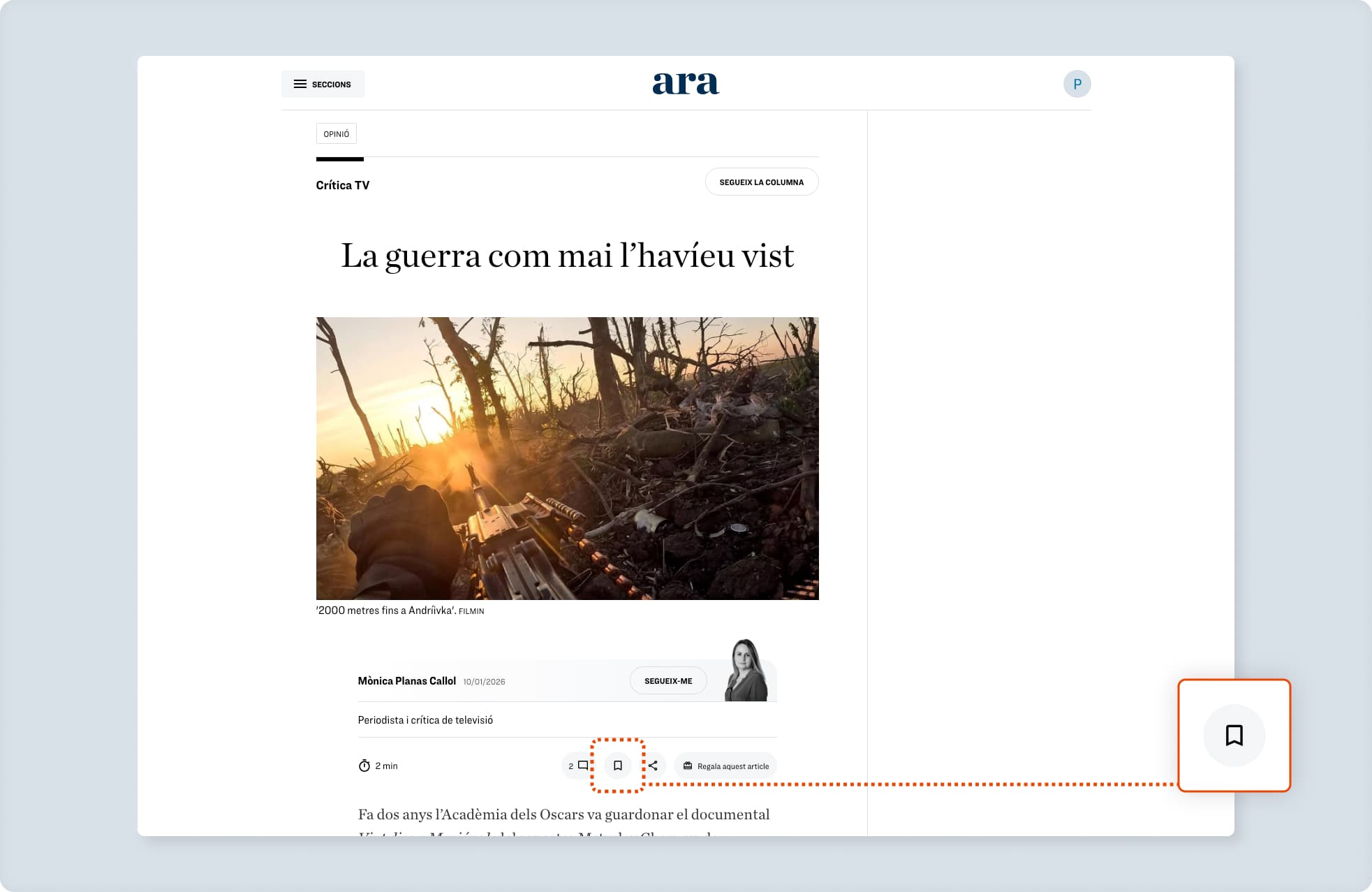The image size is (1372, 892).
Task: Toggle following the author via 'SEGUEIX-ME'
Action: click(667, 680)
